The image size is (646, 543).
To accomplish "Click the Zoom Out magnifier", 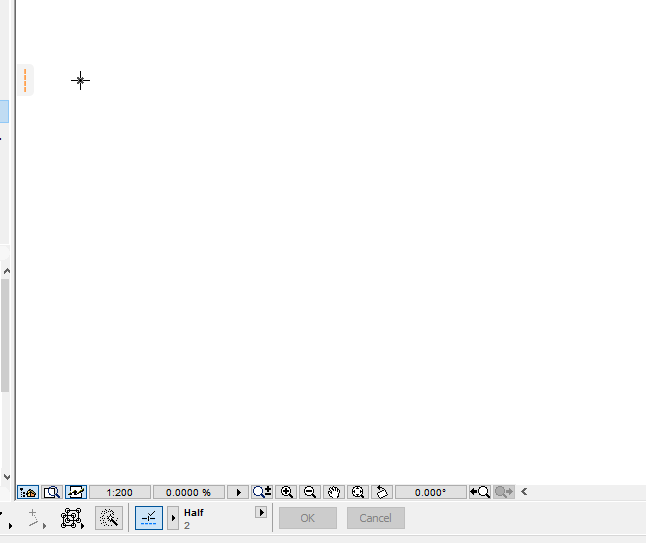I will pos(310,492).
